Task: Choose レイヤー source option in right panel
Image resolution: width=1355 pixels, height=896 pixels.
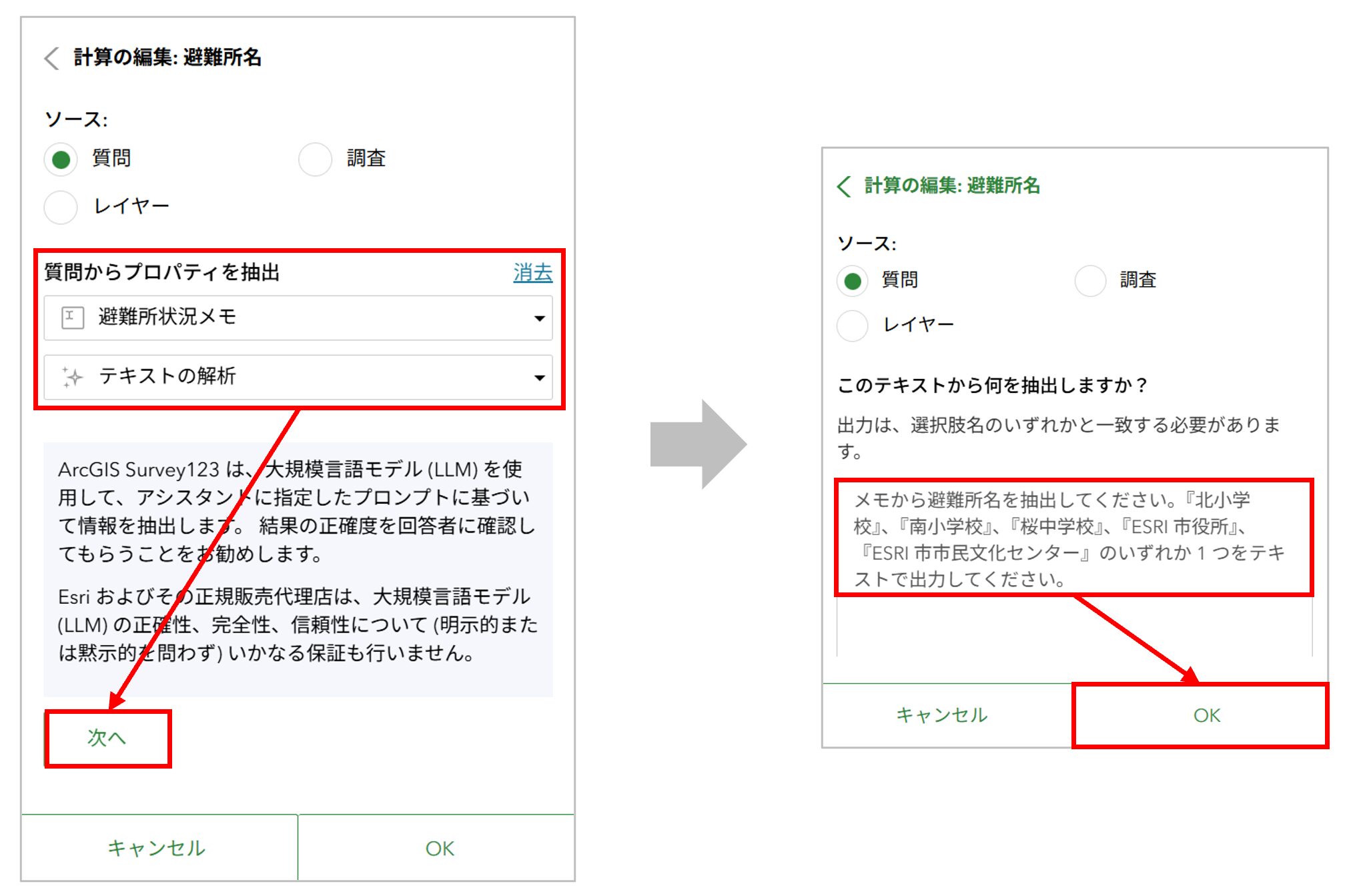Action: pos(852,326)
